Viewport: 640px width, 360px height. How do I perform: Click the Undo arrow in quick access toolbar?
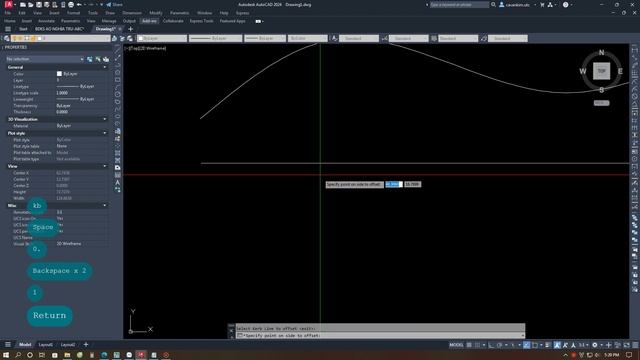(x=79, y=5)
